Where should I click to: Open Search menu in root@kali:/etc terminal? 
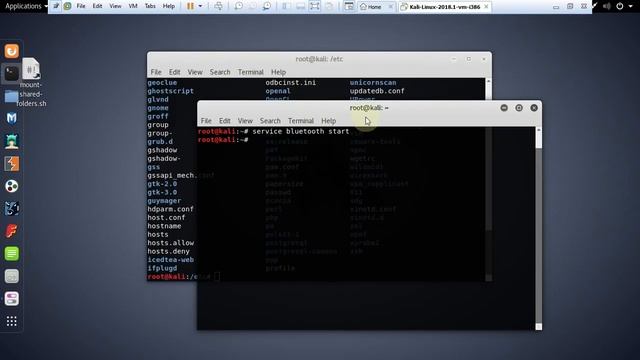pos(220,72)
